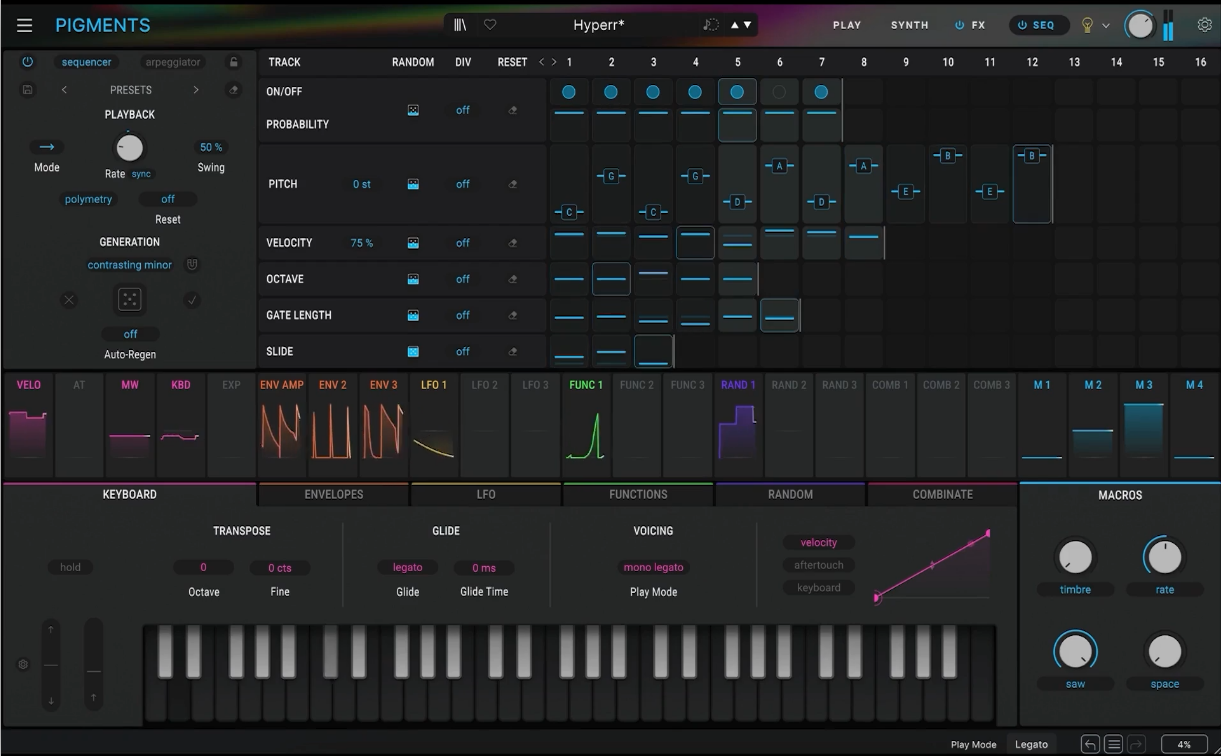The height and width of the screenshot is (756, 1221).
Task: Toggle sequencer step 6 on
Action: click(779, 92)
